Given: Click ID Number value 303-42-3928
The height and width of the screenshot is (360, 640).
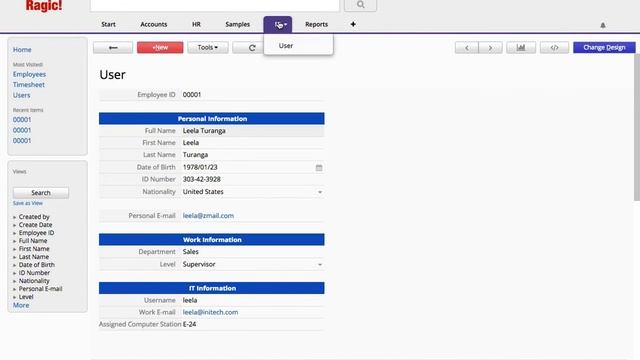Looking at the screenshot, I should pos(202,179).
